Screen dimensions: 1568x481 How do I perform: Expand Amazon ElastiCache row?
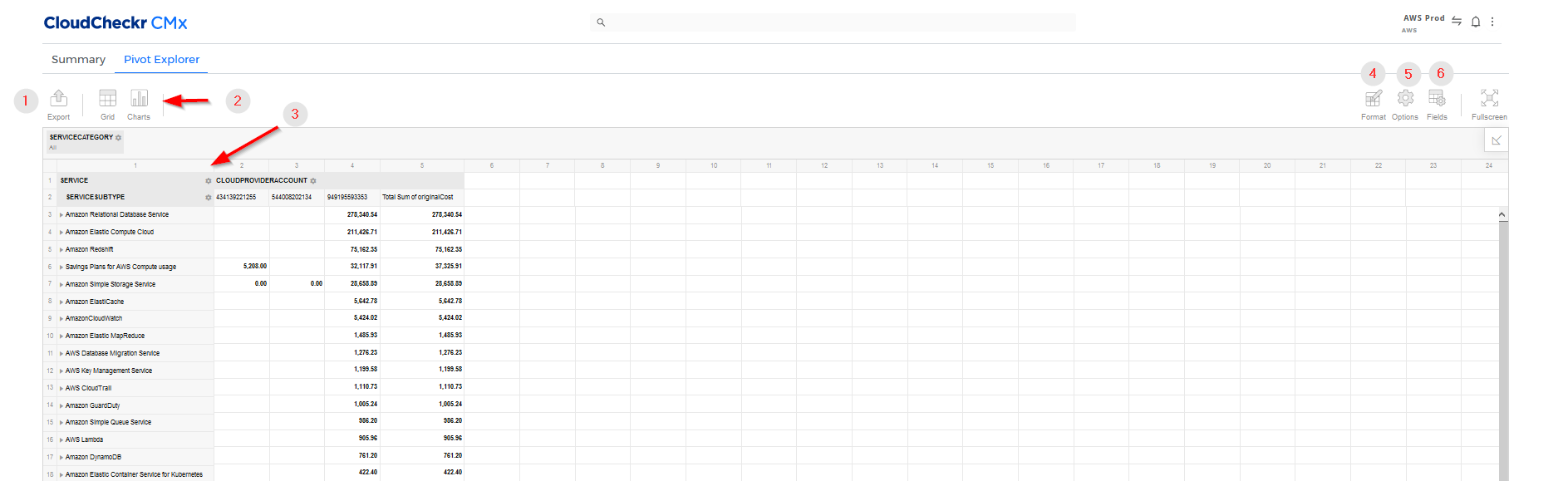(61, 302)
